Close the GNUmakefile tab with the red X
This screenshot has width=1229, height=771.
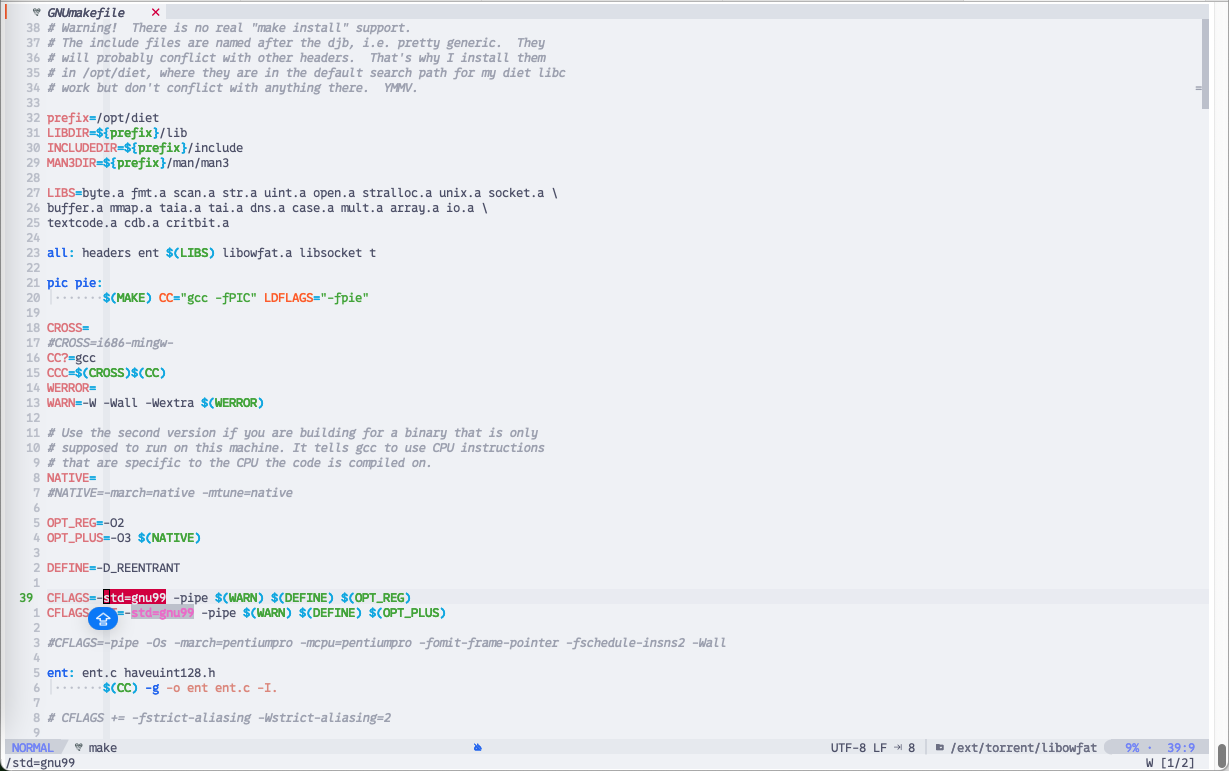tap(155, 12)
